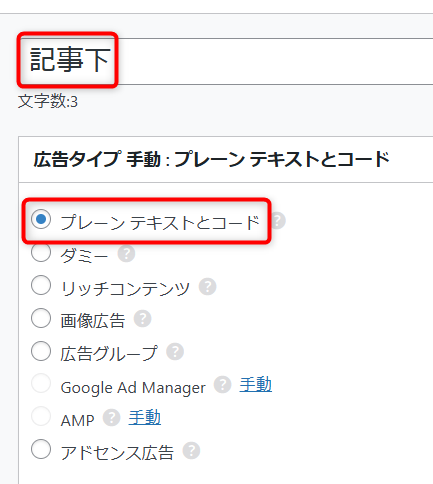This screenshot has height=484, width=433.
Task: Click help icon beside プレーン テキストとコード
Action: pos(278,221)
